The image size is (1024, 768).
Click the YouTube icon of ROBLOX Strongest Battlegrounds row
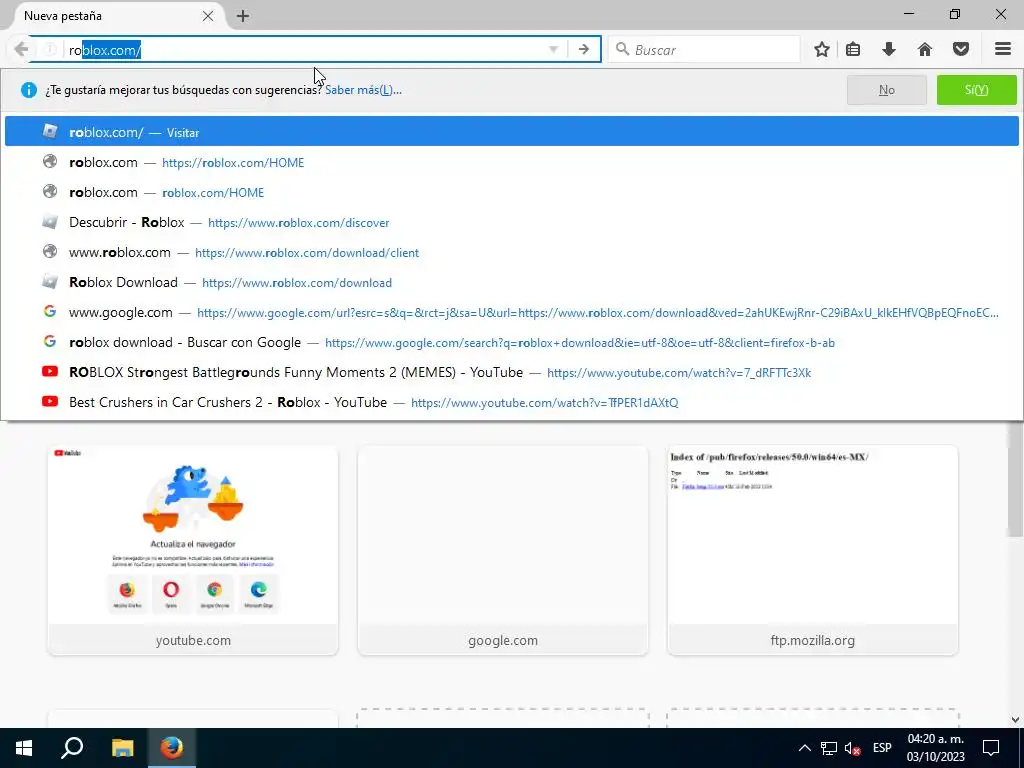click(50, 372)
